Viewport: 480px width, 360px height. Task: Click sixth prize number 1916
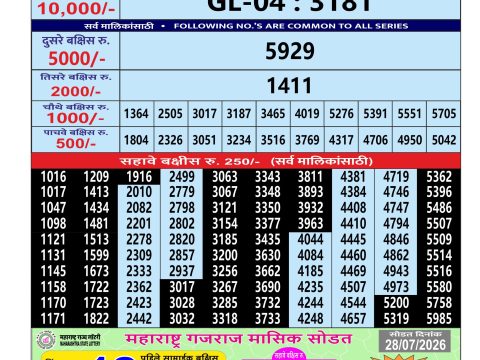(x=139, y=177)
